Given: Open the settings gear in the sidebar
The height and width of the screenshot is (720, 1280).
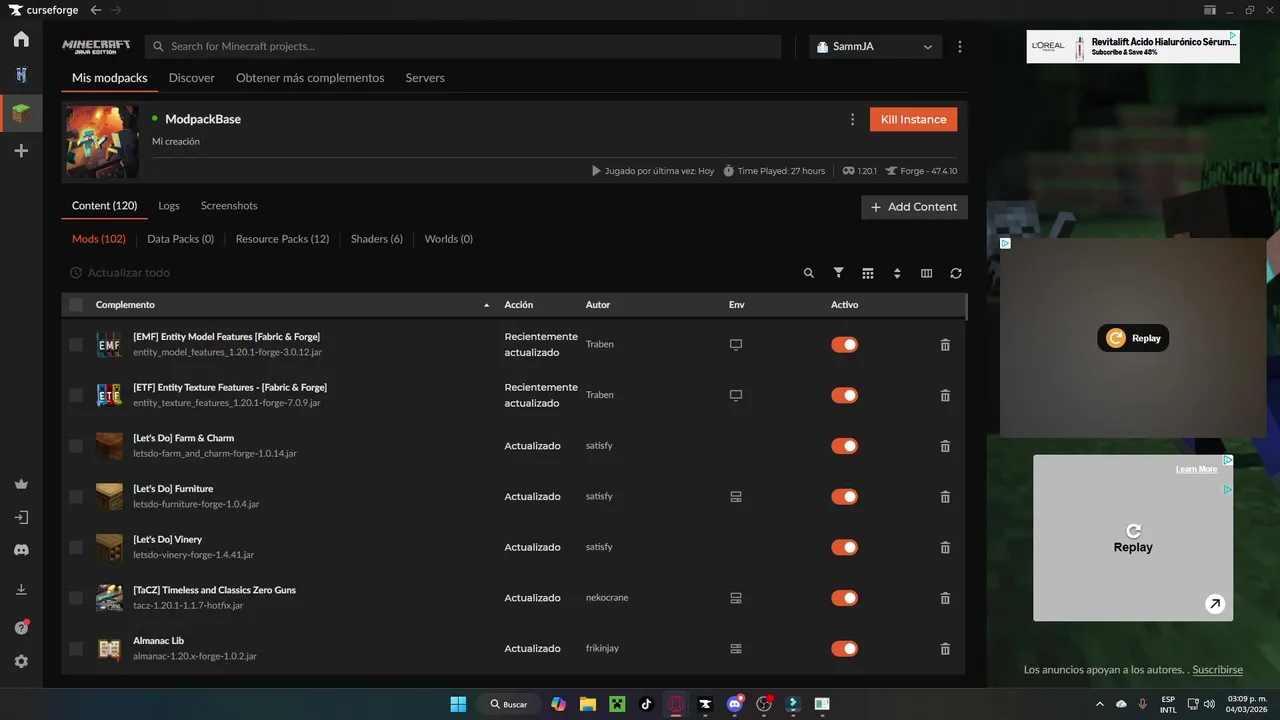Looking at the screenshot, I should click(x=21, y=661).
